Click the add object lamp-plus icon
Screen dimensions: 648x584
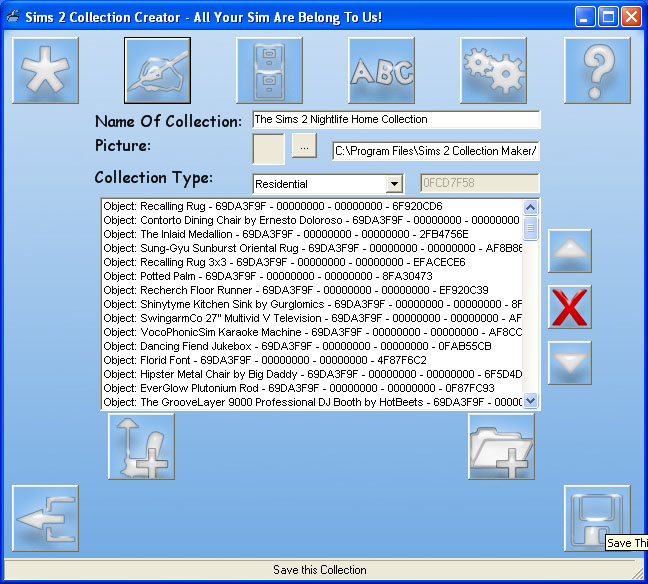141,447
